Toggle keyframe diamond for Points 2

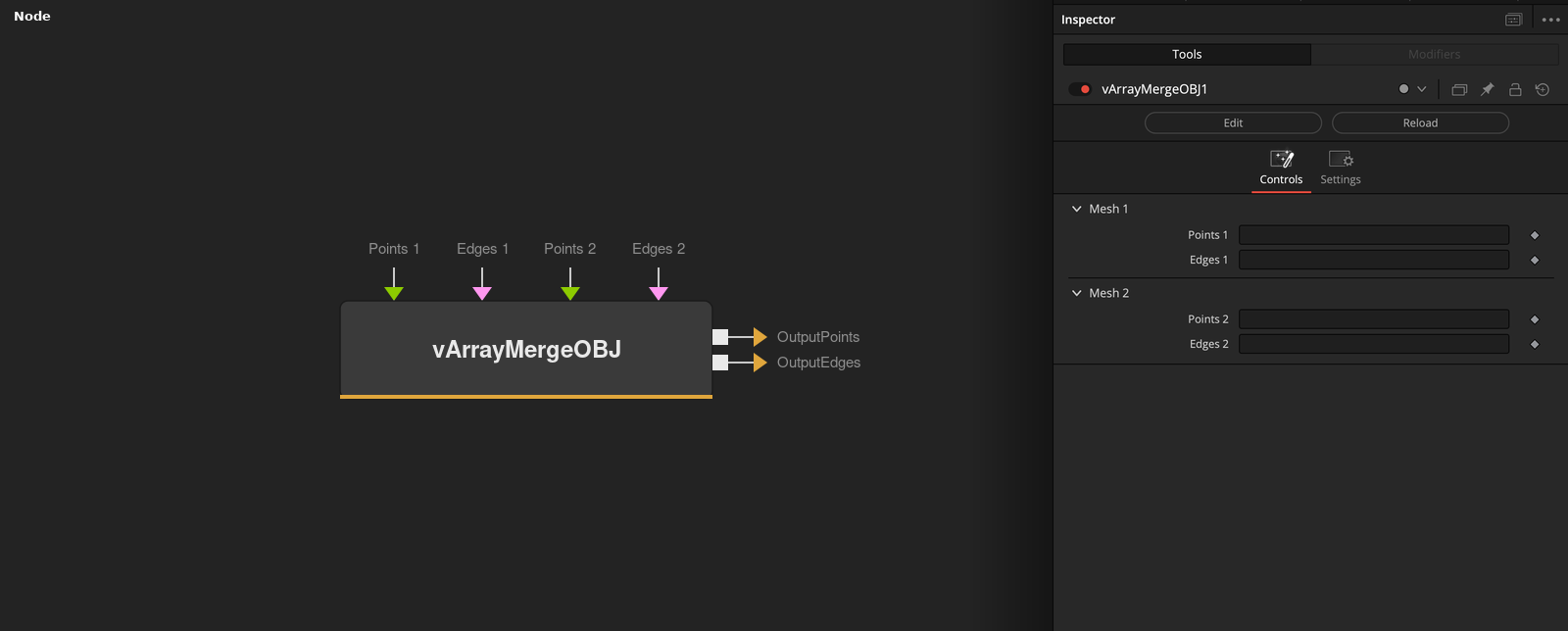coord(1535,319)
